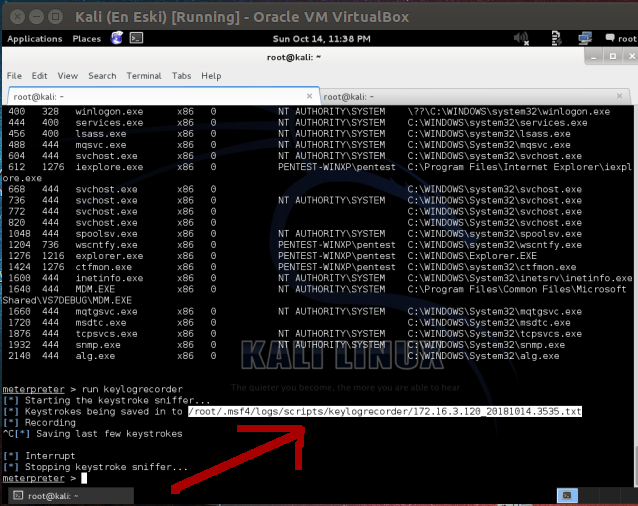Click PID 1276 in explorer.exe row

point(19,256)
